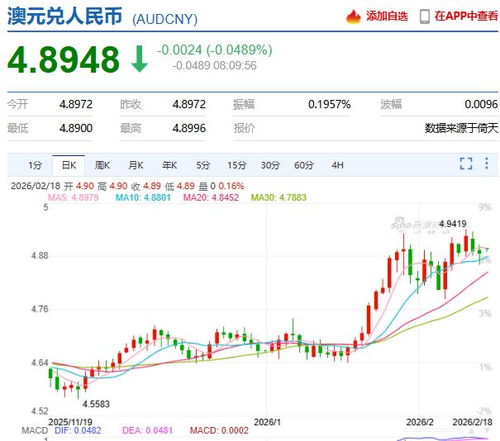Click the 数据来源于倚天 text
Image resolution: width=500 pixels, height=441 pixels.
click(x=461, y=128)
